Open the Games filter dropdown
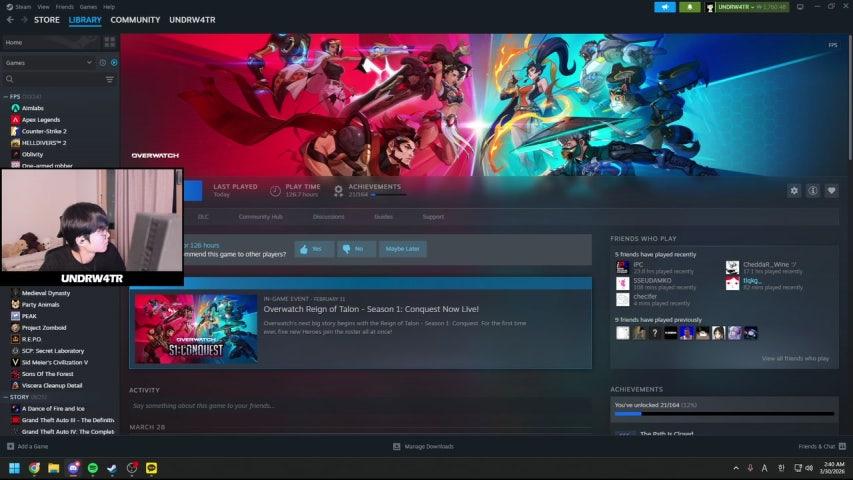Screen dimensions: 853x480 48,63
